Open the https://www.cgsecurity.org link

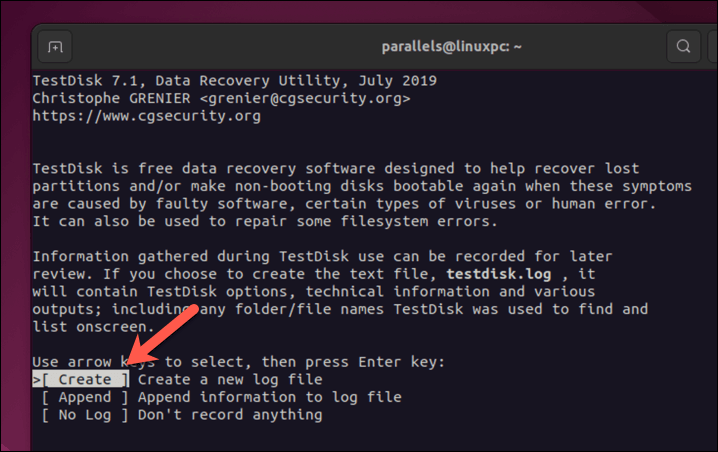[146, 116]
